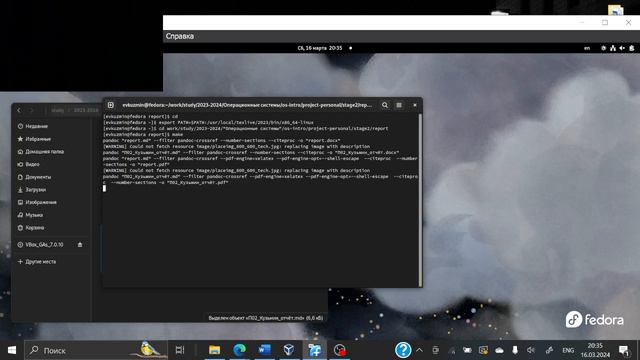Click the Поиск taskbar search box
The height and width of the screenshot is (360, 640).
[x=96, y=350]
